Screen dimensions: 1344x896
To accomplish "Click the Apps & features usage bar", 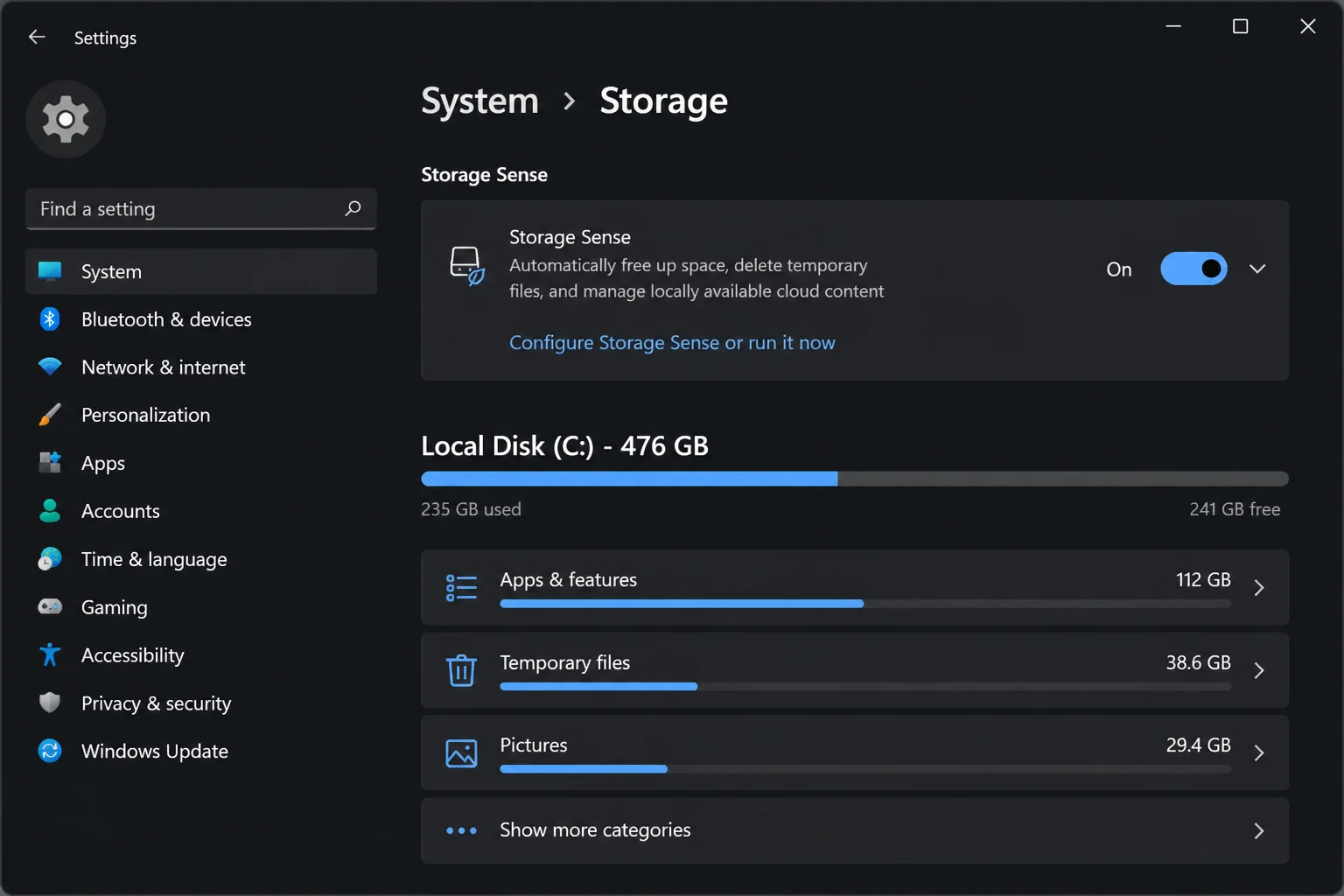I will (865, 604).
